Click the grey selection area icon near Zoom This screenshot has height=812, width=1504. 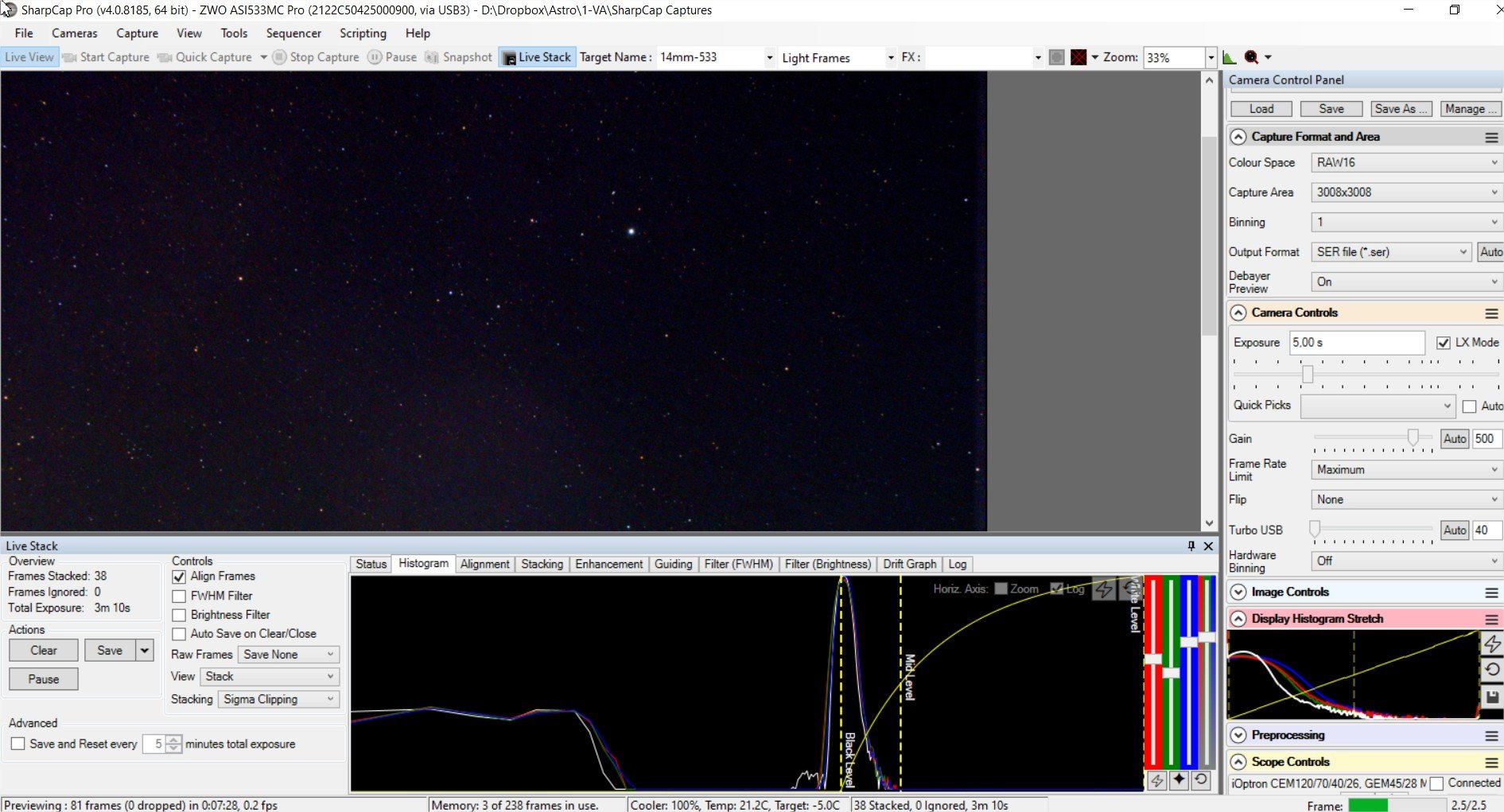(x=1056, y=57)
